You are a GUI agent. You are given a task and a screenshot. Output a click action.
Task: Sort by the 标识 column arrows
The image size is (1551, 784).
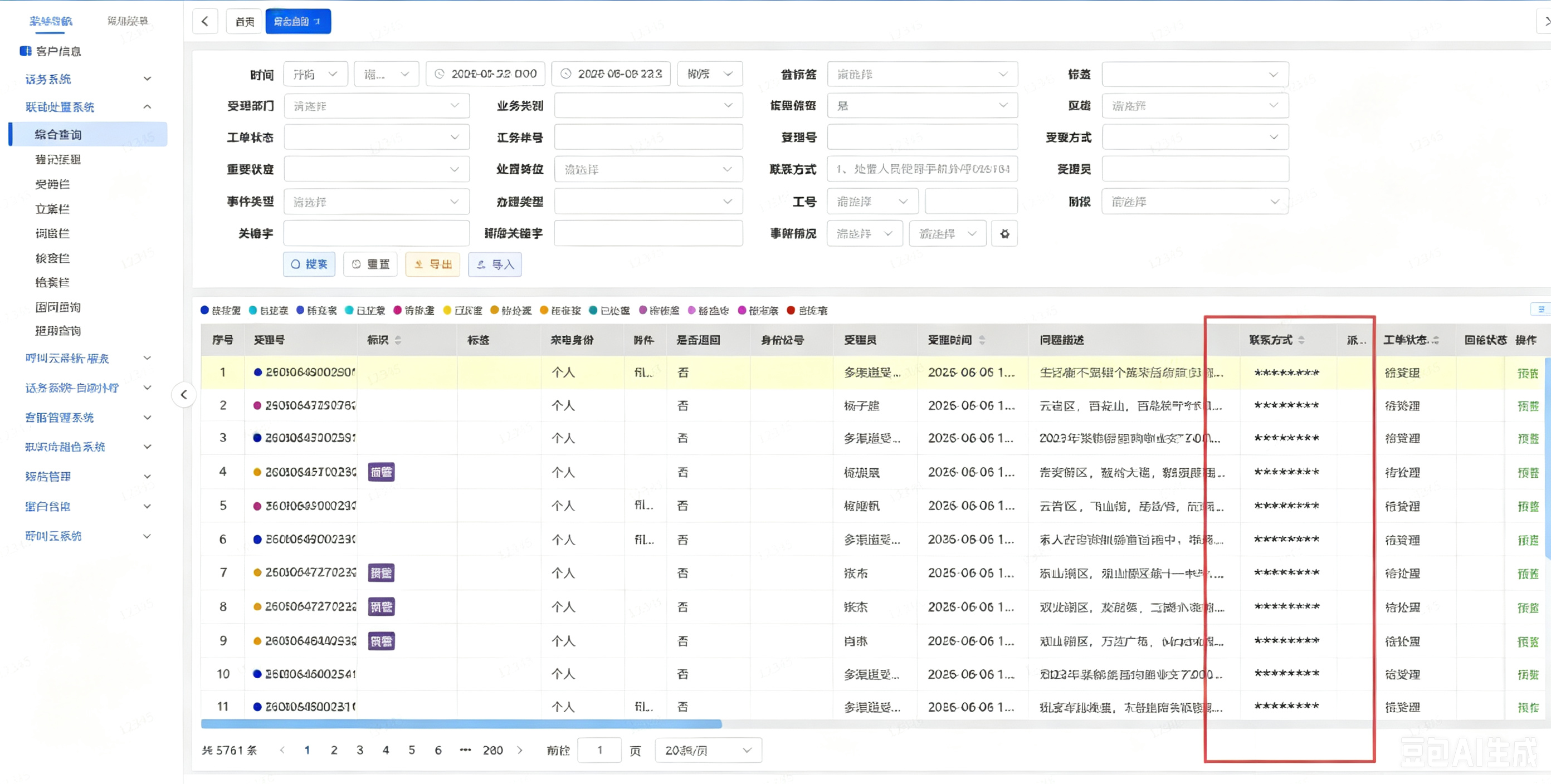click(398, 340)
